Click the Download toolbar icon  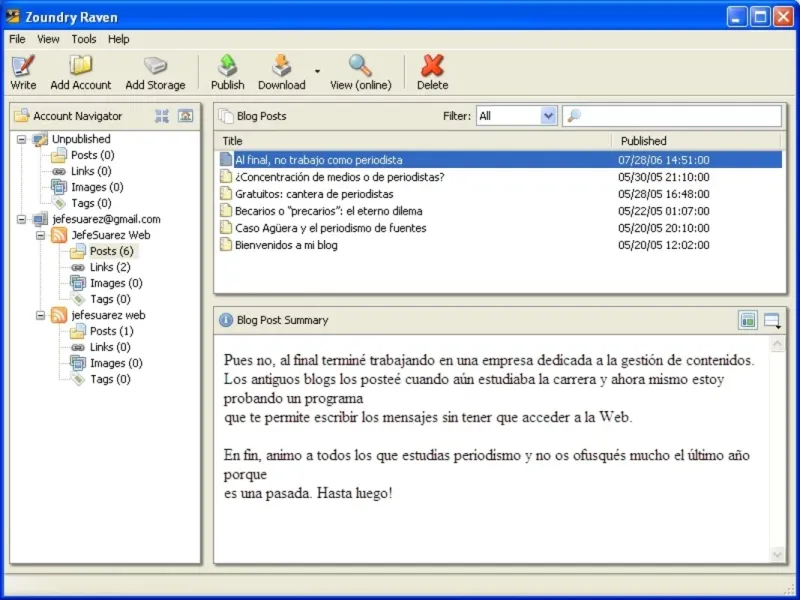281,65
